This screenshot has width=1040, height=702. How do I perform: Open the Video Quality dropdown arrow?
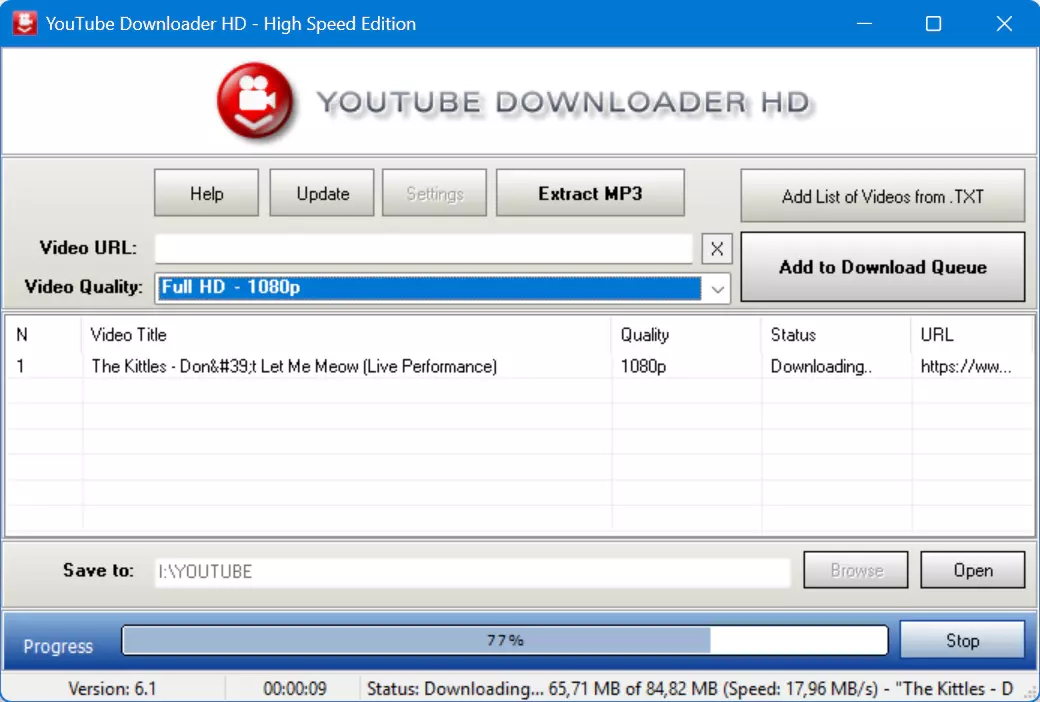pyautogui.click(x=717, y=289)
